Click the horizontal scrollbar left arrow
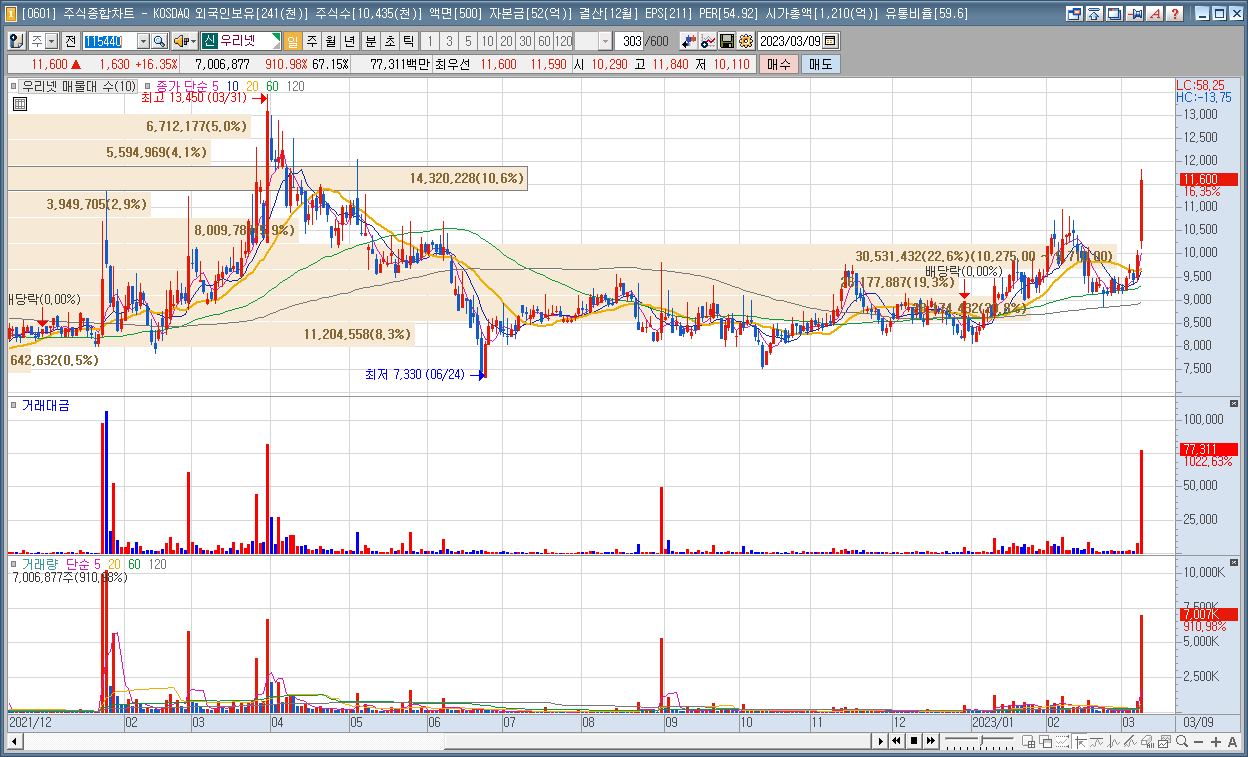1248x757 pixels. coord(14,741)
